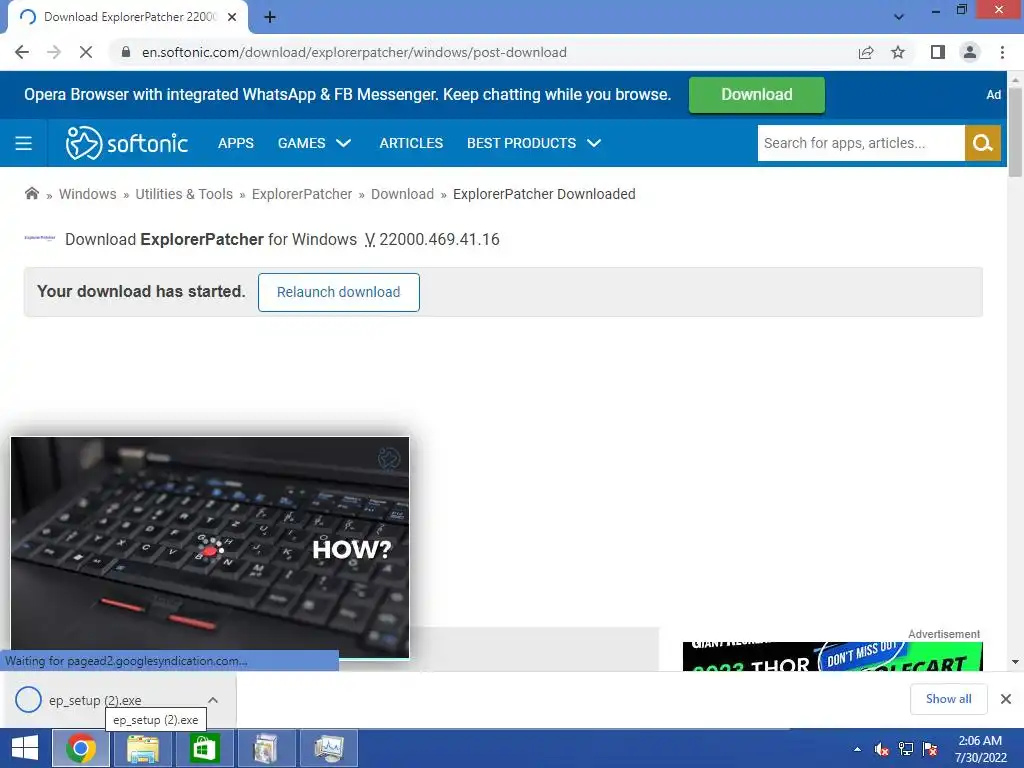This screenshot has height=768, width=1024.
Task: Click the ExplorerPatcher small logo
Action: coord(40,238)
